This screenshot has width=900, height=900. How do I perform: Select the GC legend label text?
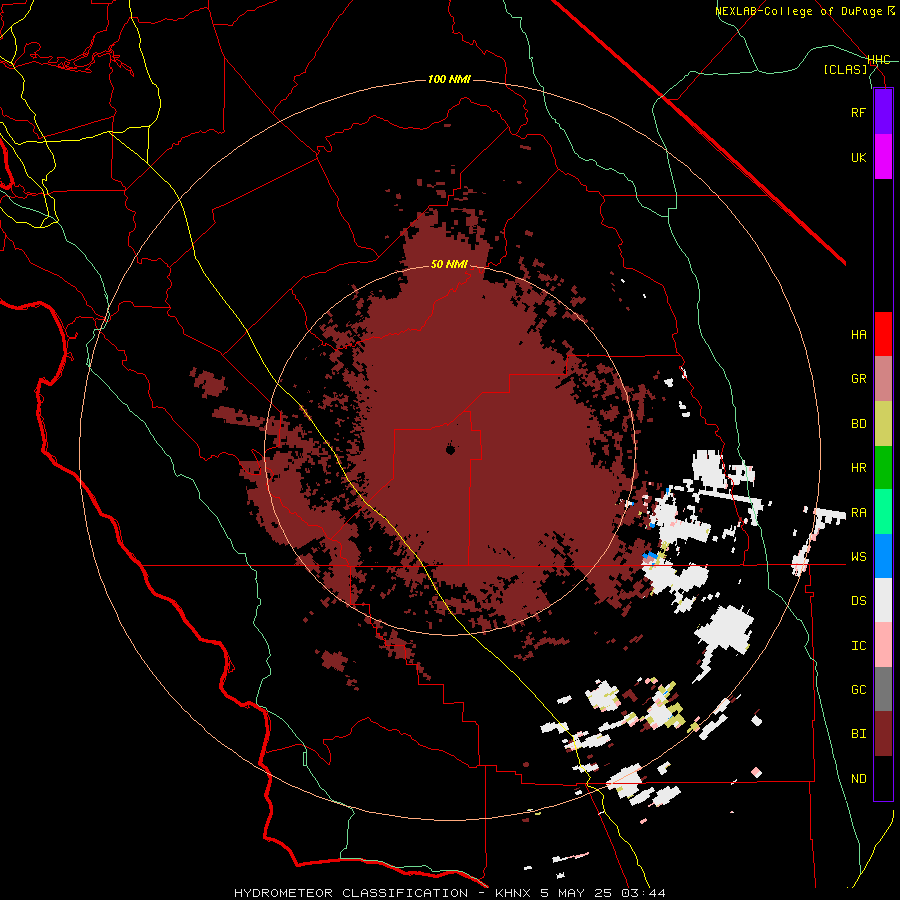(x=858, y=690)
